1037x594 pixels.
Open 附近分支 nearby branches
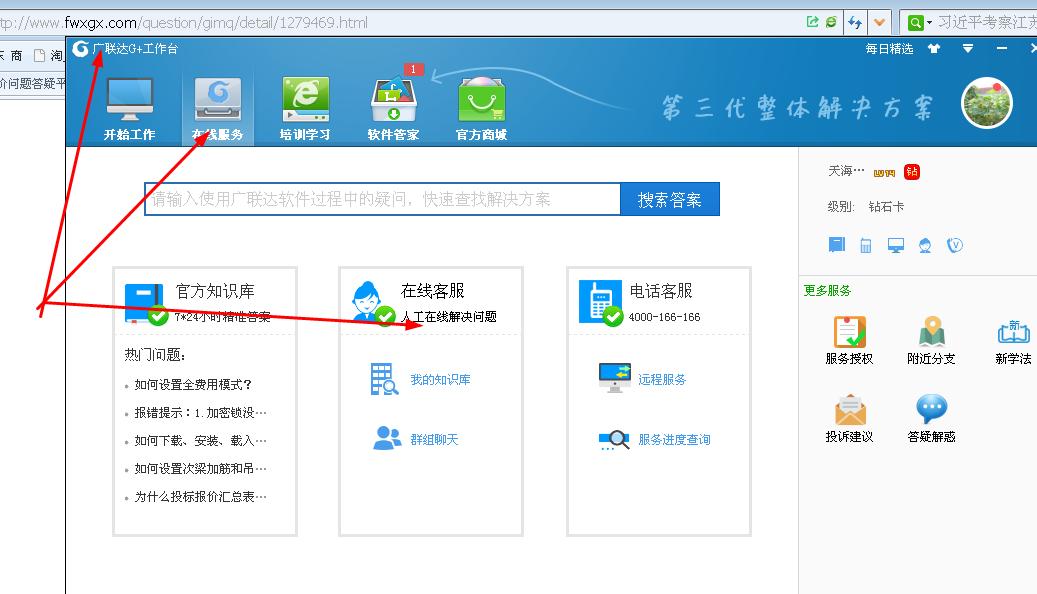click(931, 341)
